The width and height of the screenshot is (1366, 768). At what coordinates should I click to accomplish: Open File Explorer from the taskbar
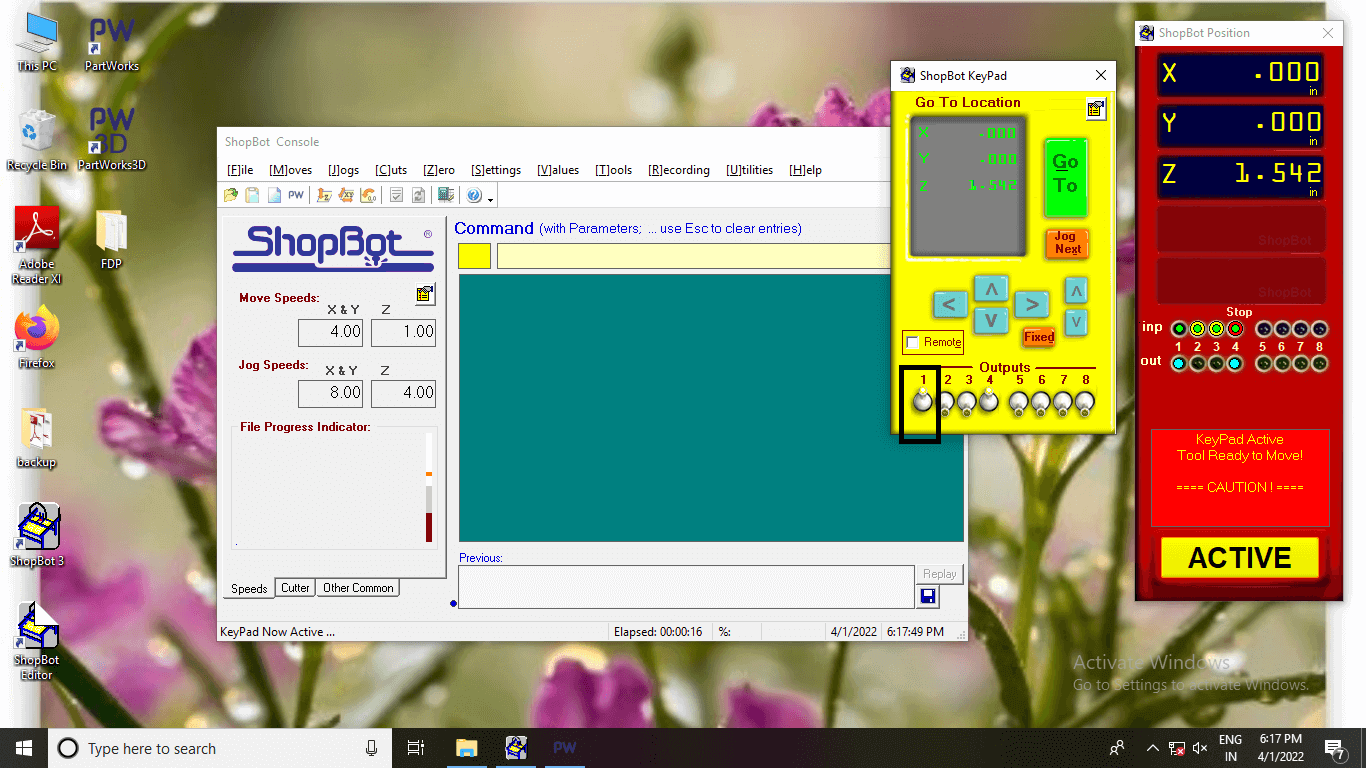(467, 748)
